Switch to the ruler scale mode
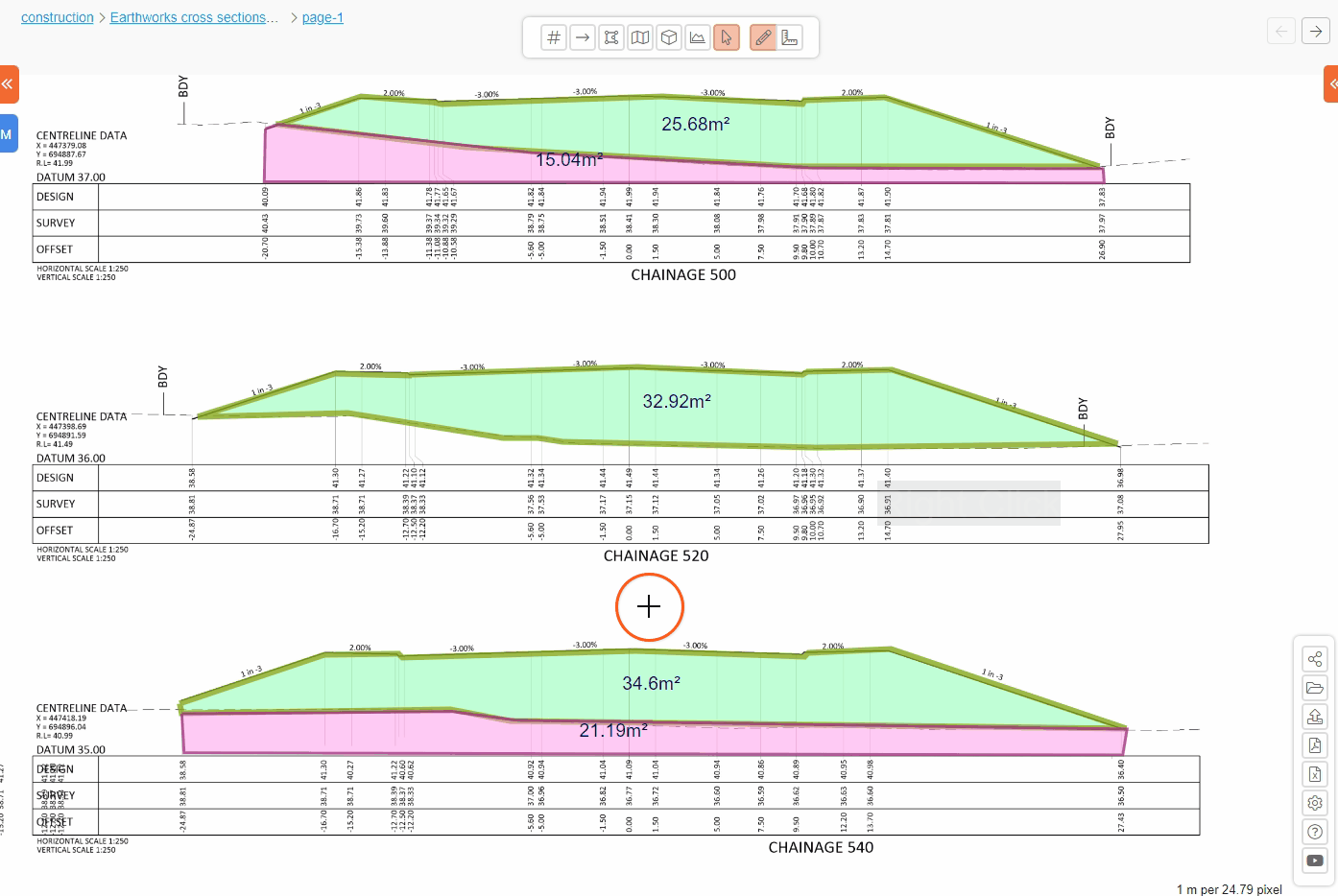This screenshot has width=1338, height=896. click(x=790, y=37)
